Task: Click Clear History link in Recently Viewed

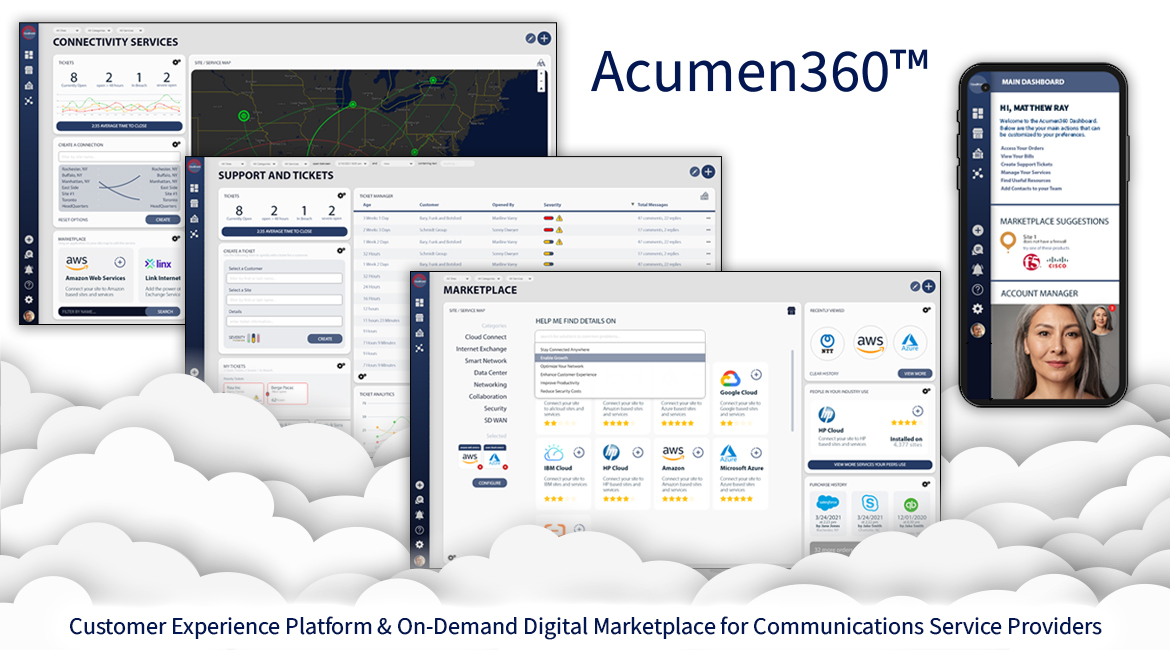Action: coord(824,373)
